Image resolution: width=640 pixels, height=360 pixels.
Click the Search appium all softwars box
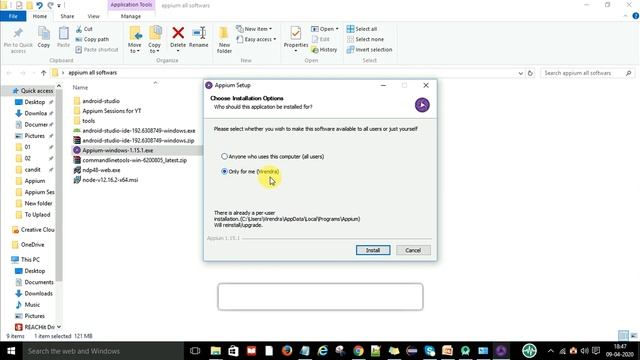(588, 73)
